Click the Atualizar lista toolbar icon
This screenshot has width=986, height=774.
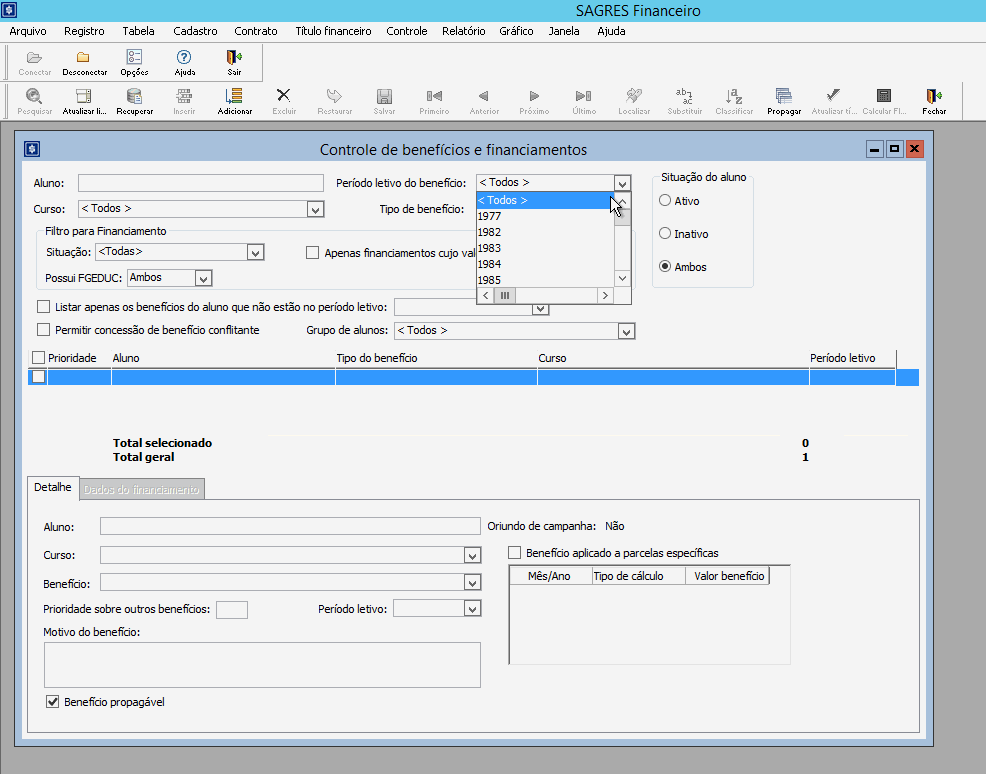point(84,100)
